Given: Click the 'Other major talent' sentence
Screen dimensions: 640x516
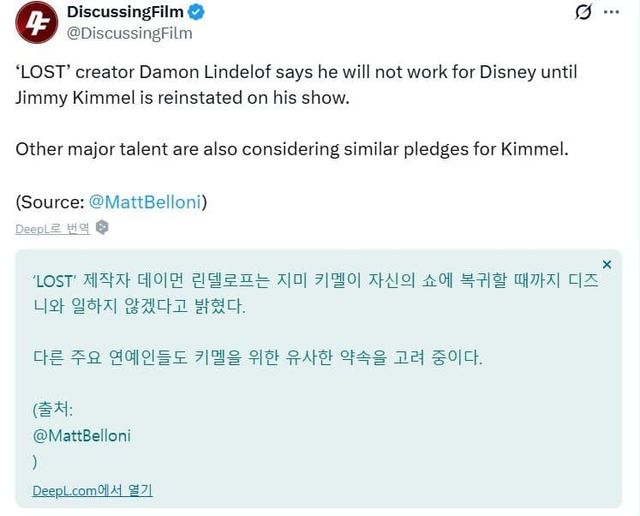Looking at the screenshot, I should click(x=292, y=148).
